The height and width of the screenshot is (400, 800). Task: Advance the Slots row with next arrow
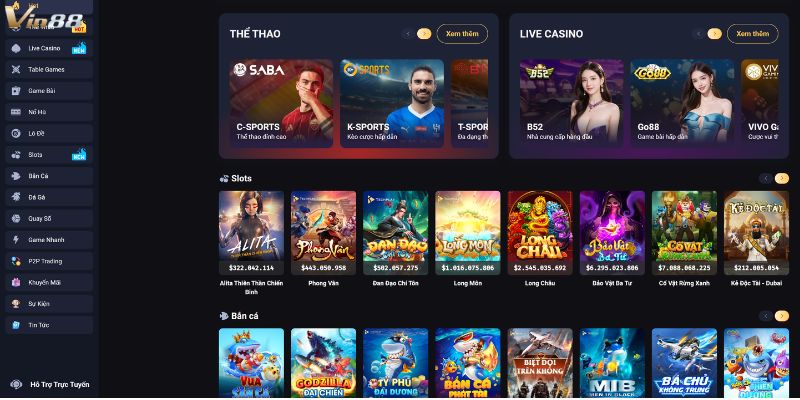tap(782, 179)
